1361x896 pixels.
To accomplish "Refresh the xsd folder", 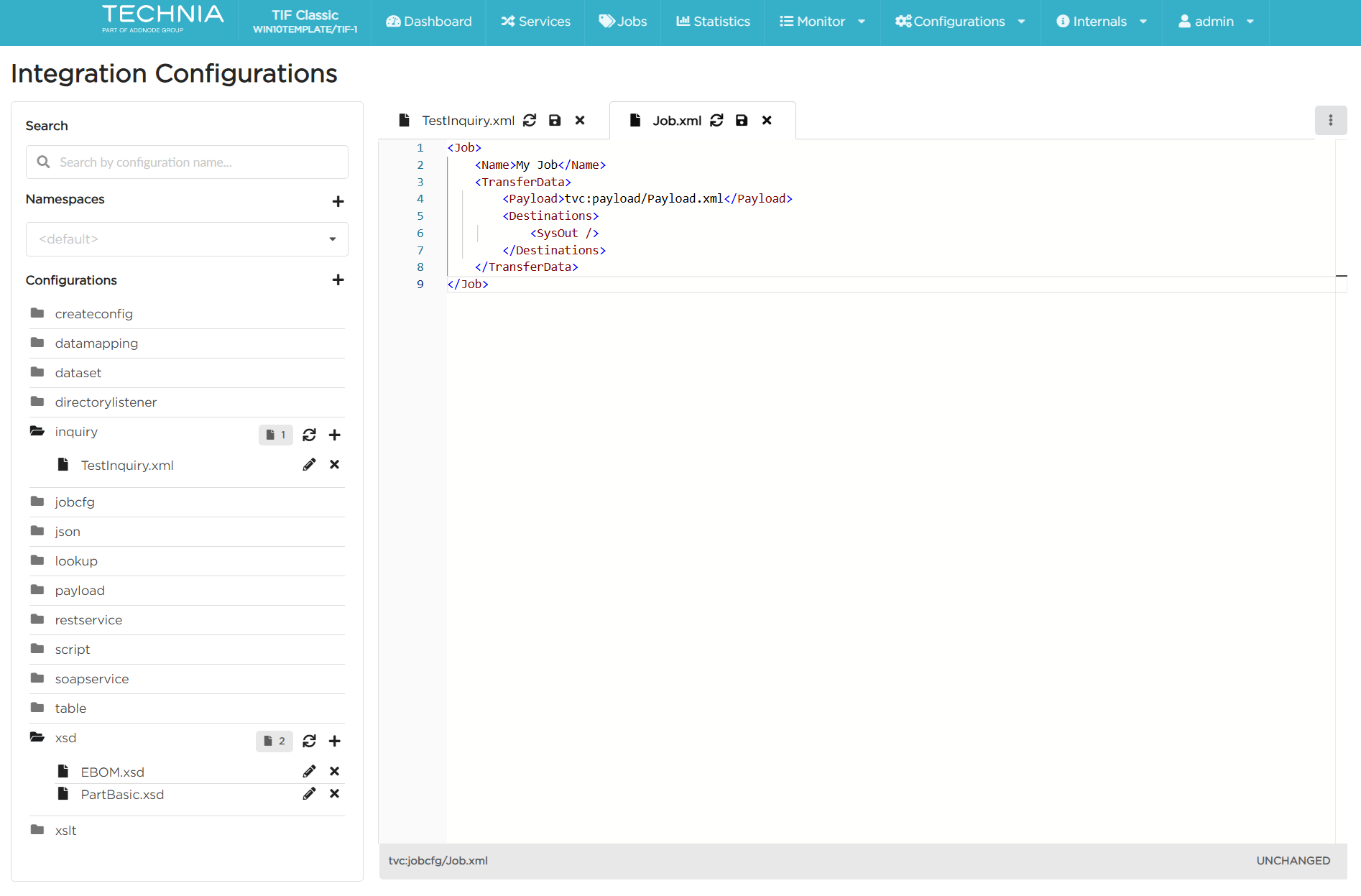I will [309, 741].
